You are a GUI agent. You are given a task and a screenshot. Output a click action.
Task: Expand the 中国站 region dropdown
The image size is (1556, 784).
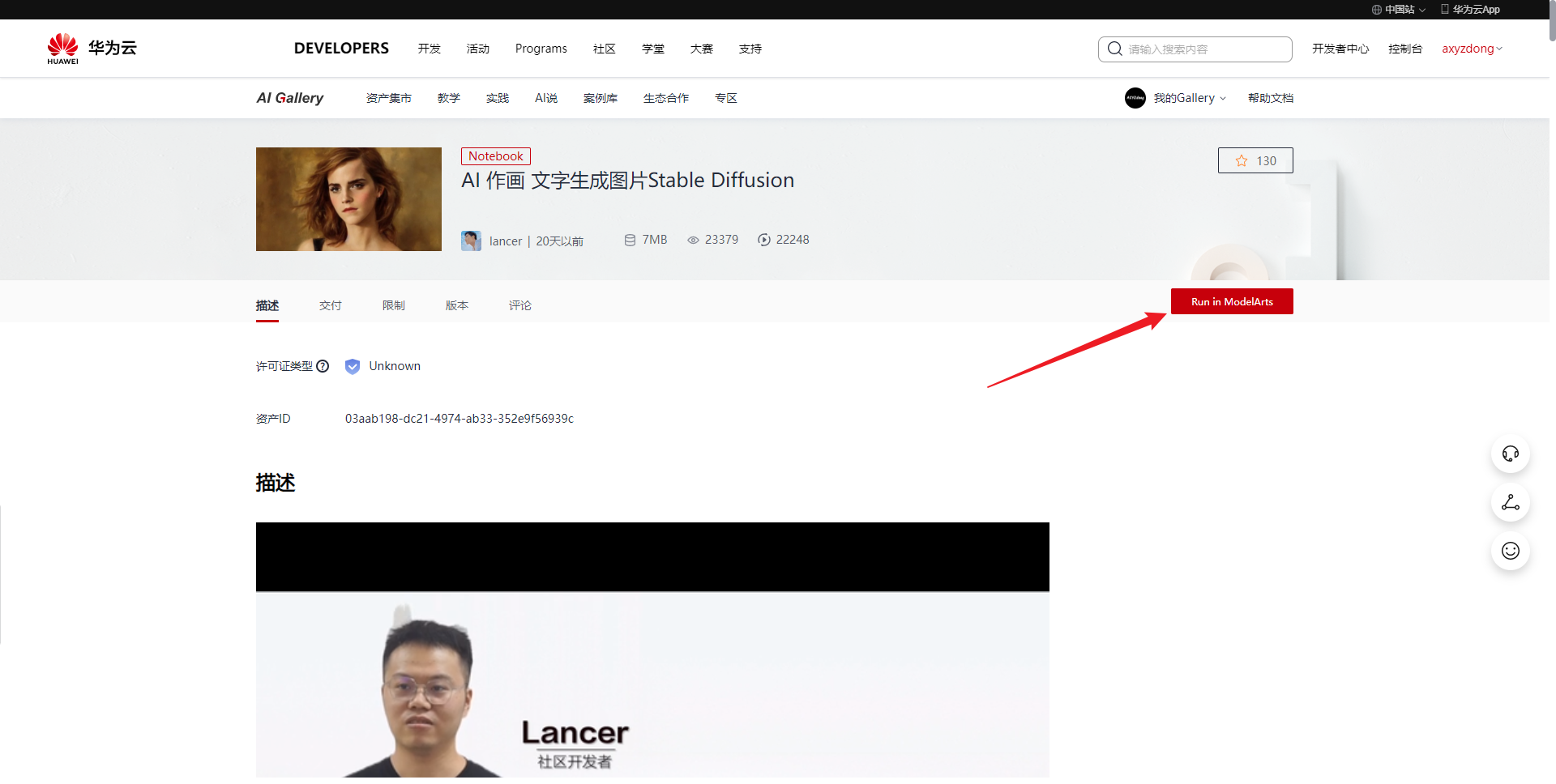[1399, 10]
